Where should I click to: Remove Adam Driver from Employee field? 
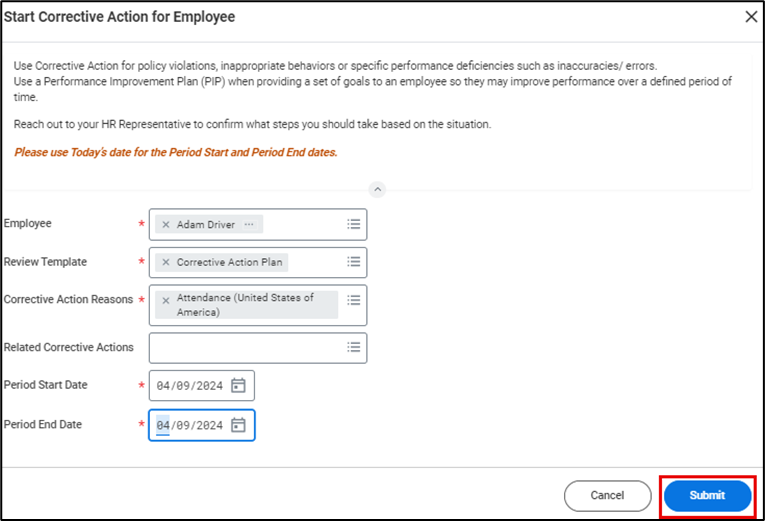(x=166, y=225)
